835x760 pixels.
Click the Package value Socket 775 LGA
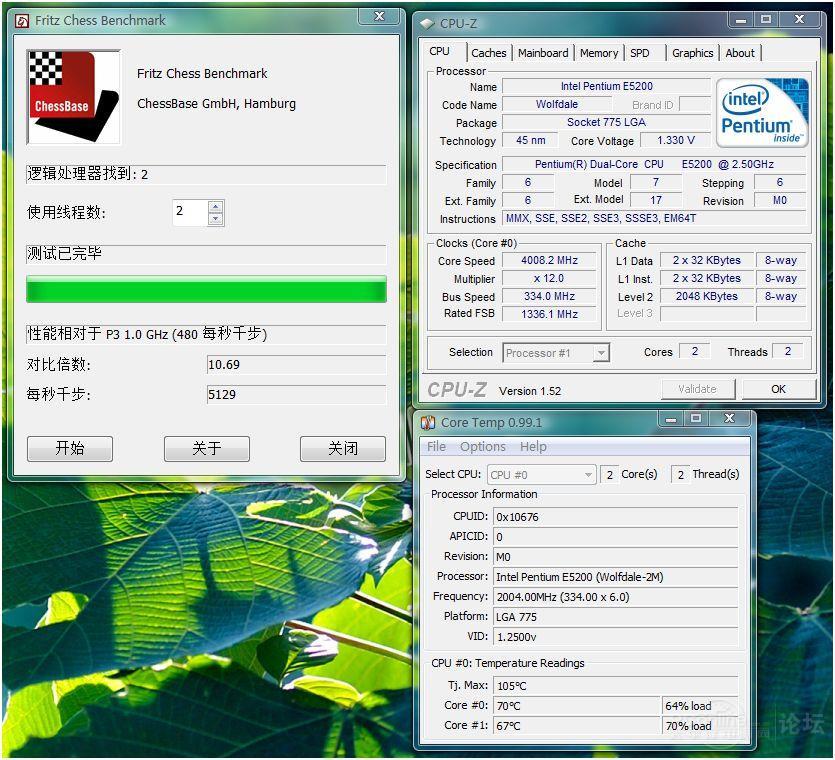(607, 122)
